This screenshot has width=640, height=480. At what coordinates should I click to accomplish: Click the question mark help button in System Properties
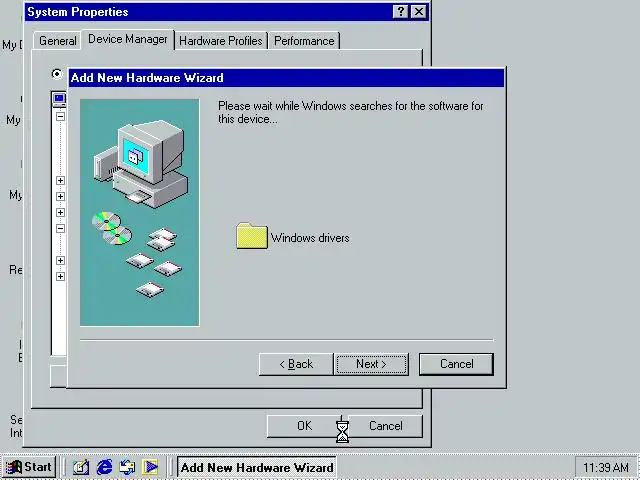(x=401, y=11)
